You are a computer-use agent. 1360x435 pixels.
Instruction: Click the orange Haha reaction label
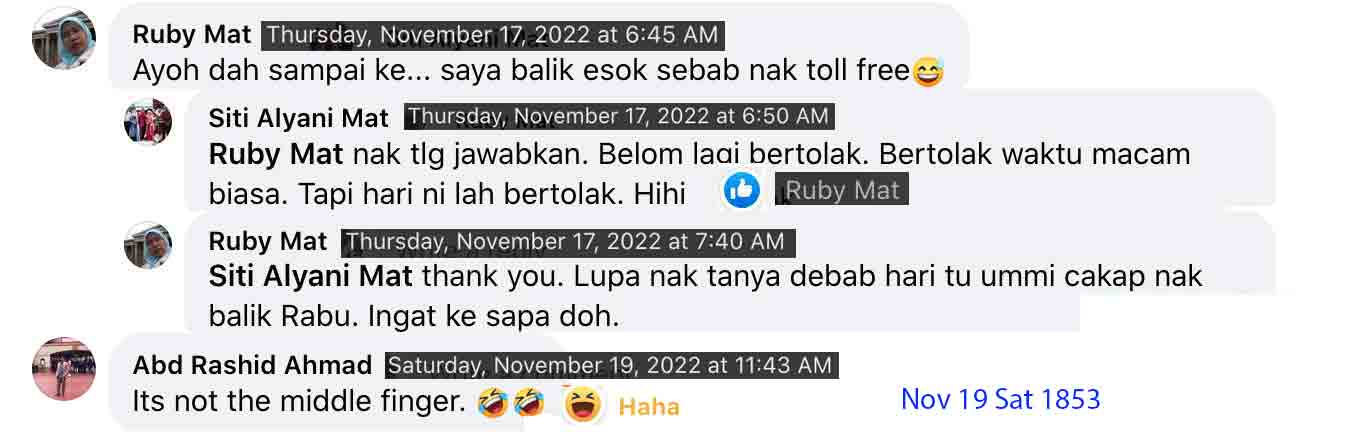tap(649, 406)
